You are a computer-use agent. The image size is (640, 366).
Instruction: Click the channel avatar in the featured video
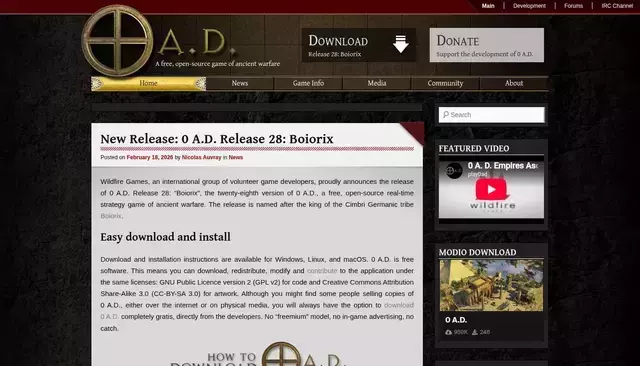(453, 171)
